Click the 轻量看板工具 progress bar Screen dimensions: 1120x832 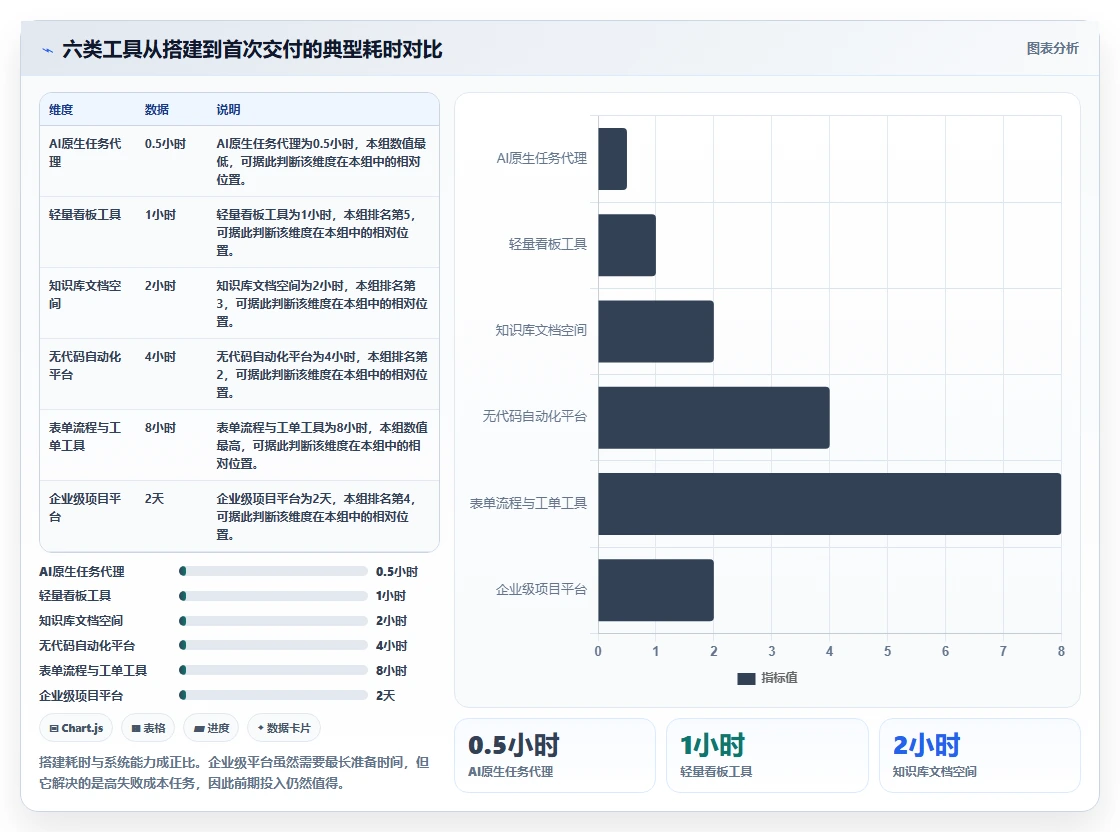(x=273, y=596)
